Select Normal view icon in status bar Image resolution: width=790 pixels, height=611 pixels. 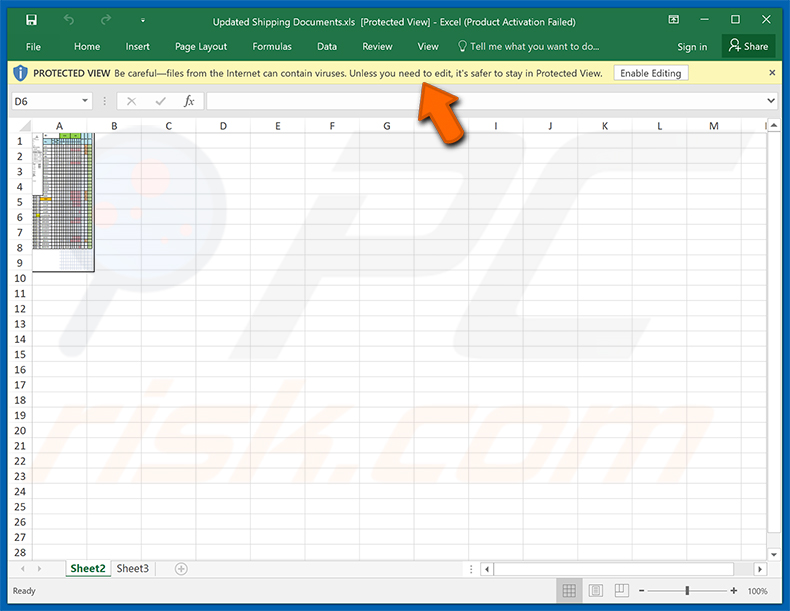click(x=569, y=590)
